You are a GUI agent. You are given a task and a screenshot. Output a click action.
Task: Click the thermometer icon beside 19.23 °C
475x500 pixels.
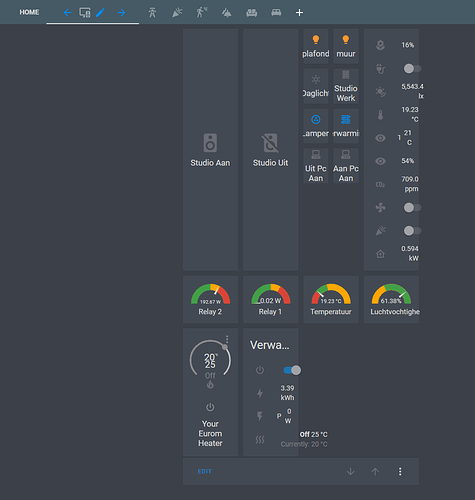point(380,115)
